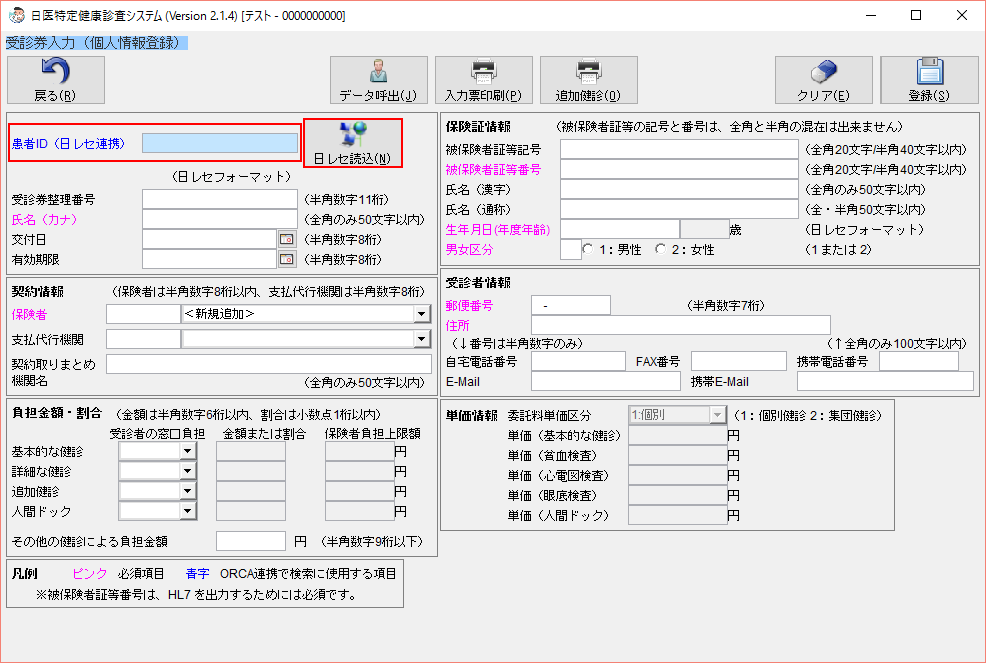The image size is (986, 663).
Task: Click the 受診券整理番号 input field
Action: click(219, 199)
